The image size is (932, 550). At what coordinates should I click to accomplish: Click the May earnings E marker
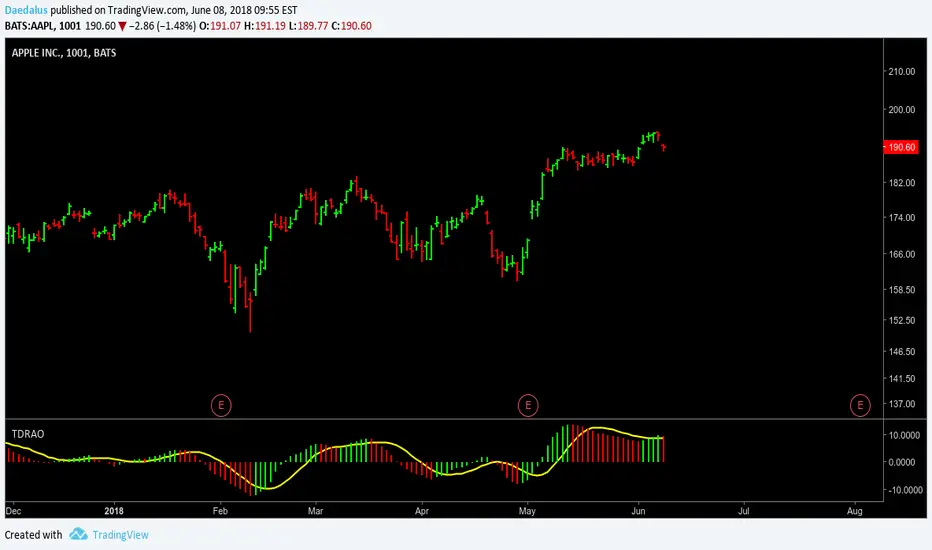(x=528, y=406)
